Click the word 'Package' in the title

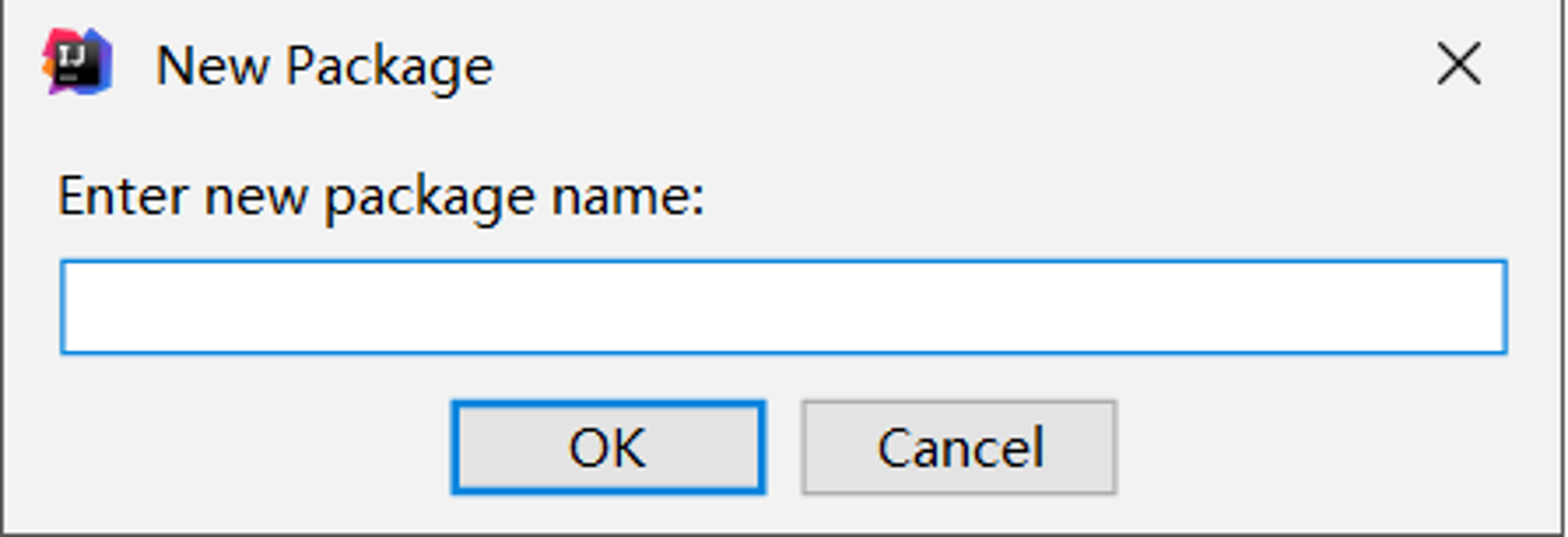389,69
